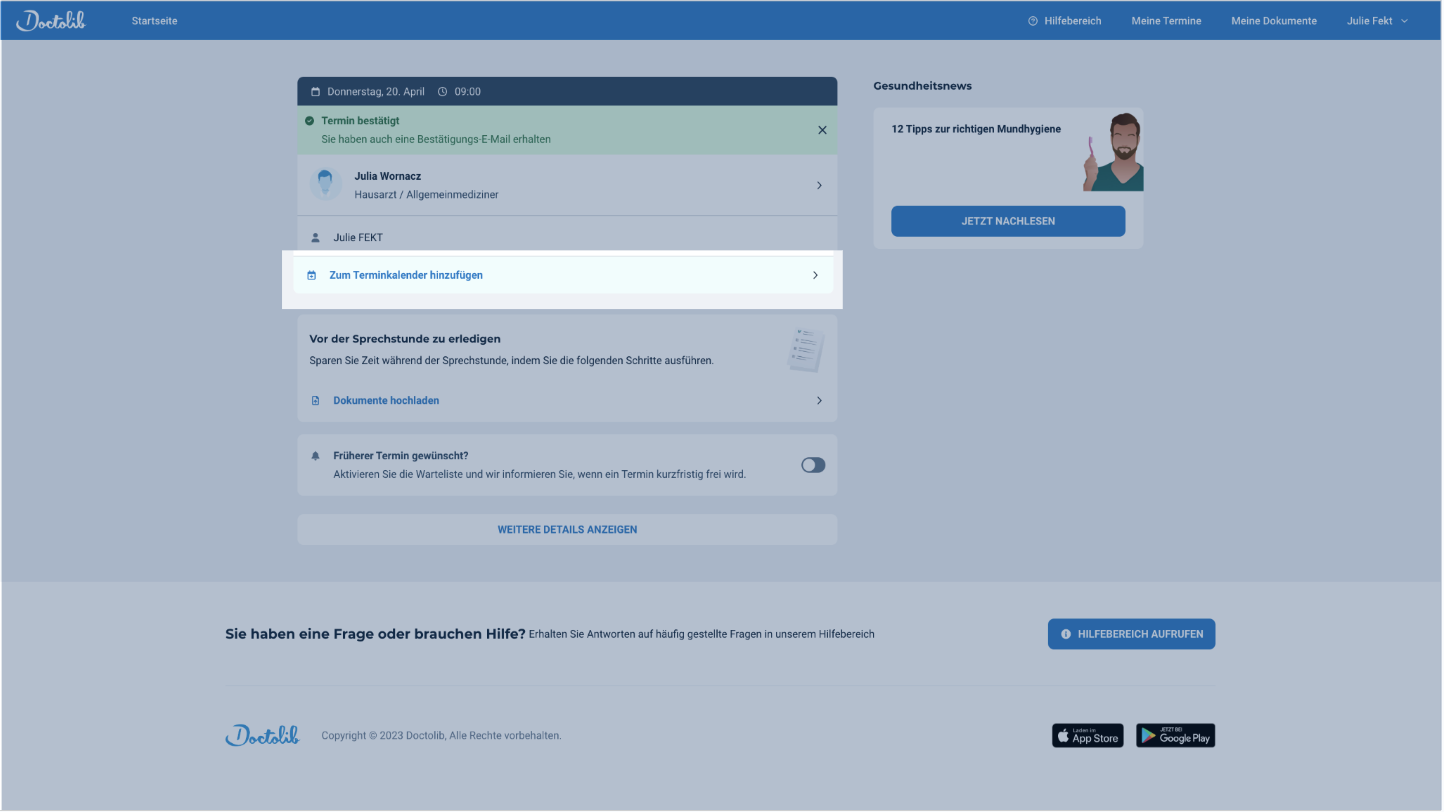Click chevron on Dokumente hochladen row
Screen dimensions: 1444x812
(819, 401)
